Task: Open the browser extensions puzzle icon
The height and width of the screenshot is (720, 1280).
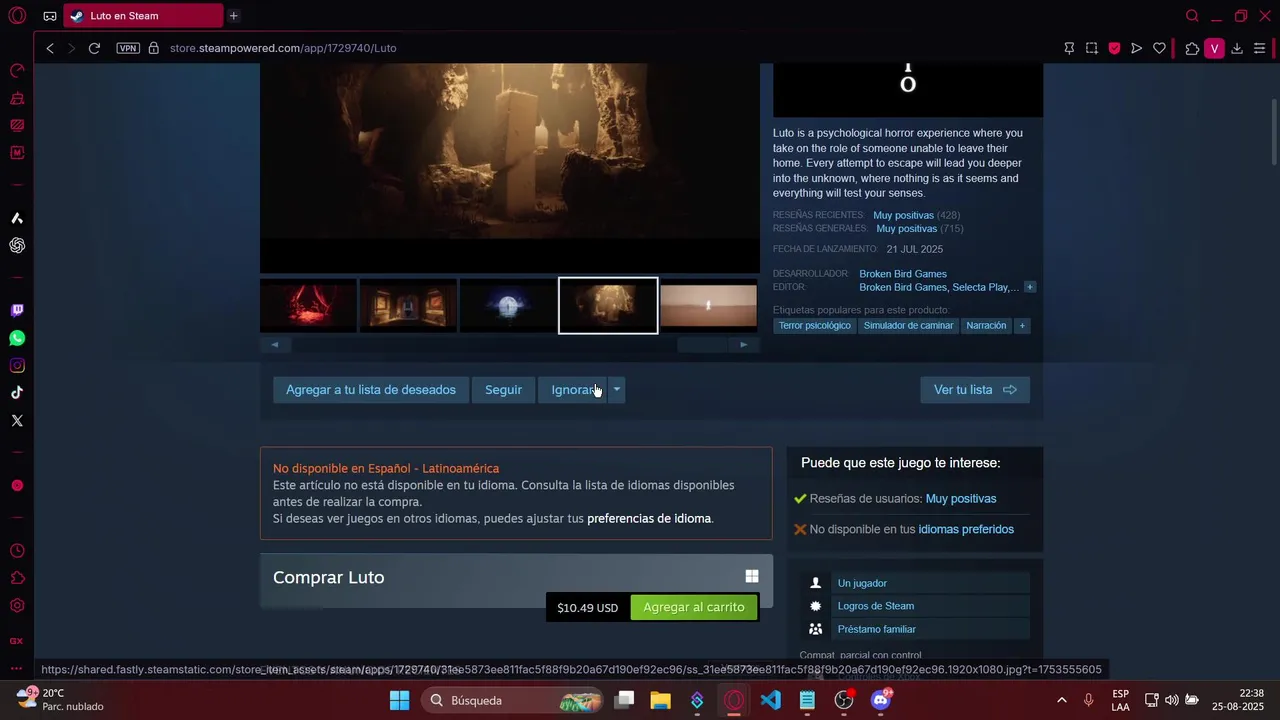Action: pos(1192,48)
